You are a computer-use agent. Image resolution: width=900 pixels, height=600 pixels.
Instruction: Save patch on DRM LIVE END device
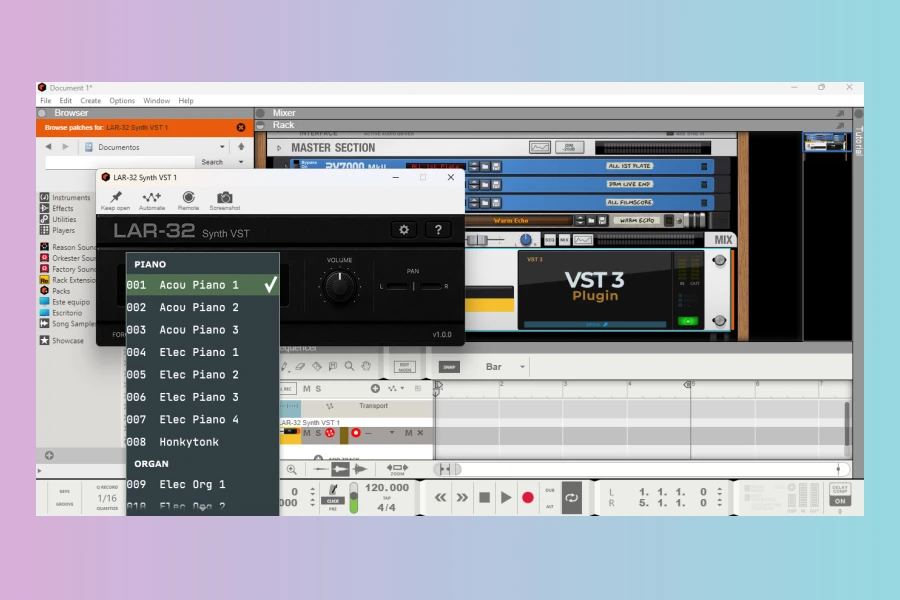point(496,185)
